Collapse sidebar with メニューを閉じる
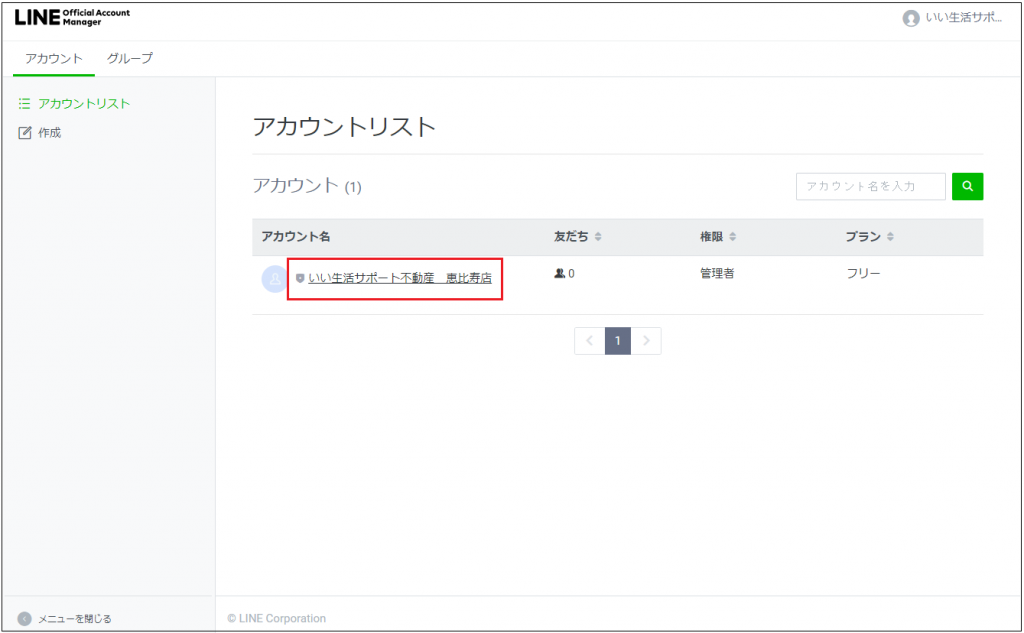Image resolution: width=1024 pixels, height=633 pixels. 74,619
